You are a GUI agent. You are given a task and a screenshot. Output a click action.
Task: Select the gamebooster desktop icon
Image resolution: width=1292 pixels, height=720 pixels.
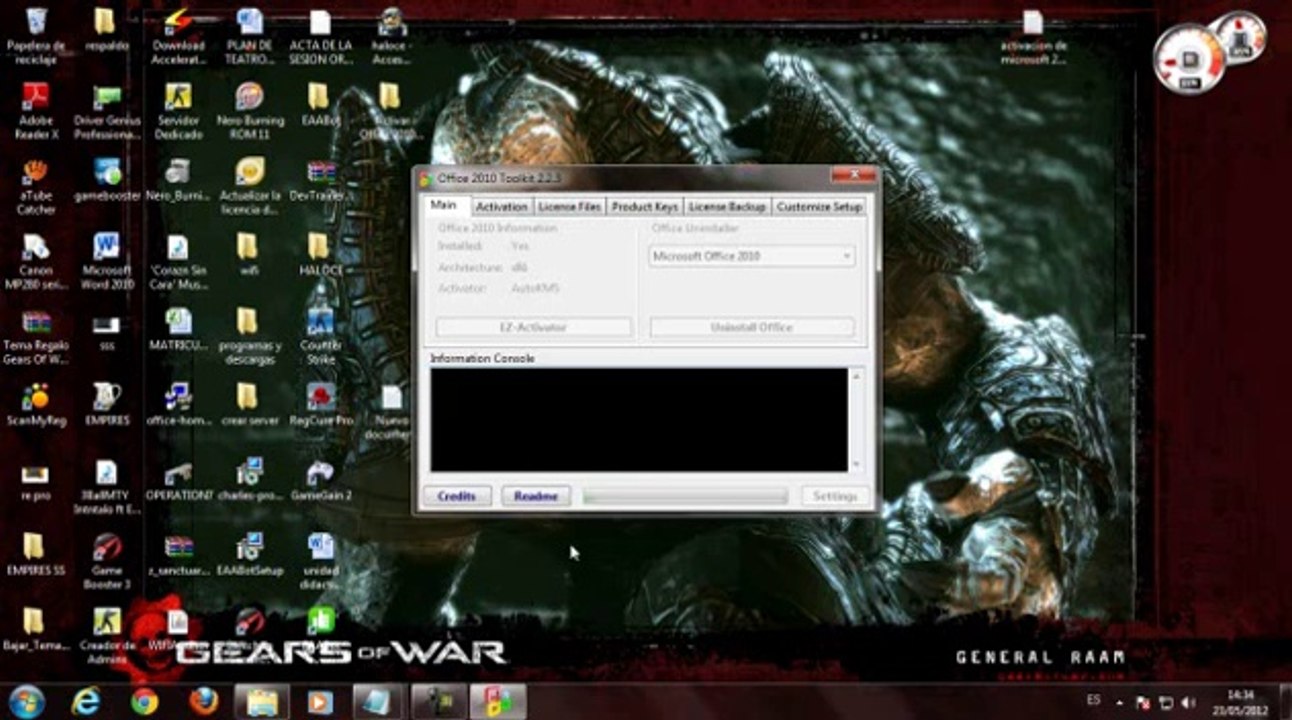click(x=106, y=180)
